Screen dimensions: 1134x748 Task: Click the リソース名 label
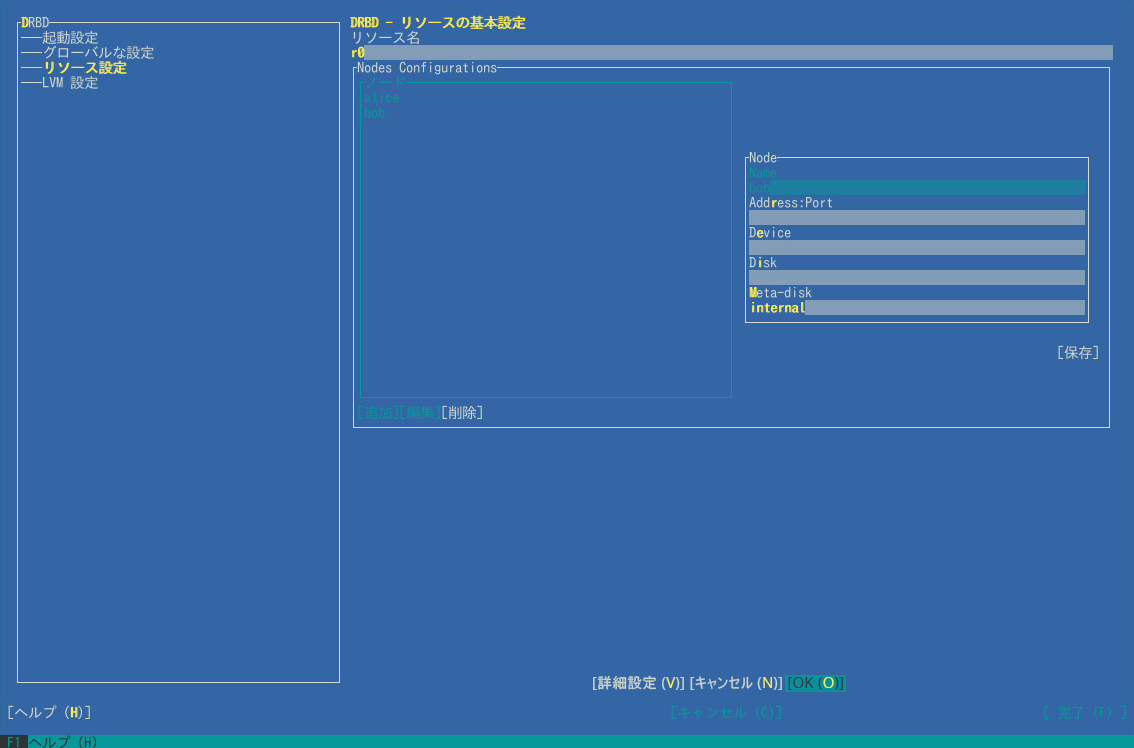point(385,38)
